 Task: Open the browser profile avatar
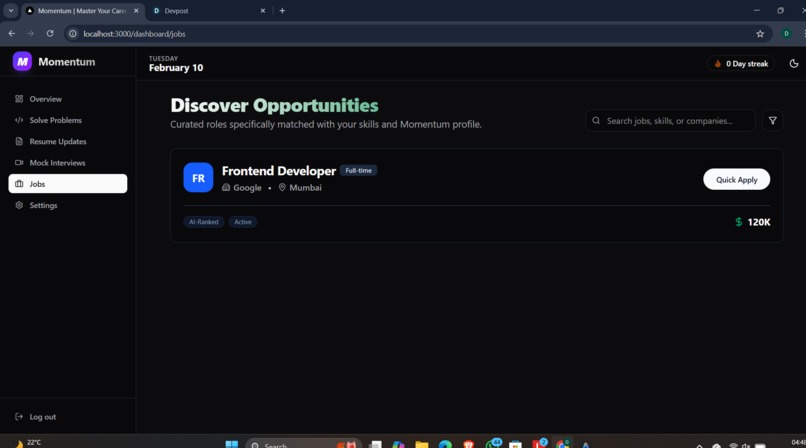coord(786,34)
